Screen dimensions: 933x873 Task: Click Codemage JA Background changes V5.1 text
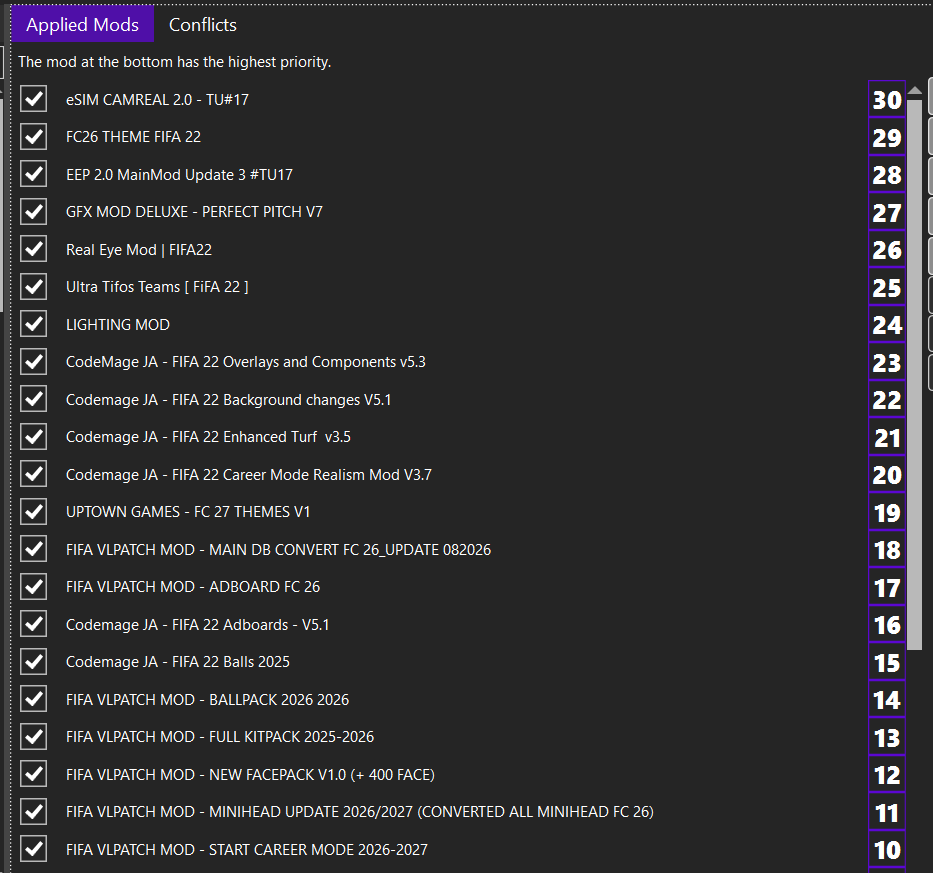click(228, 399)
